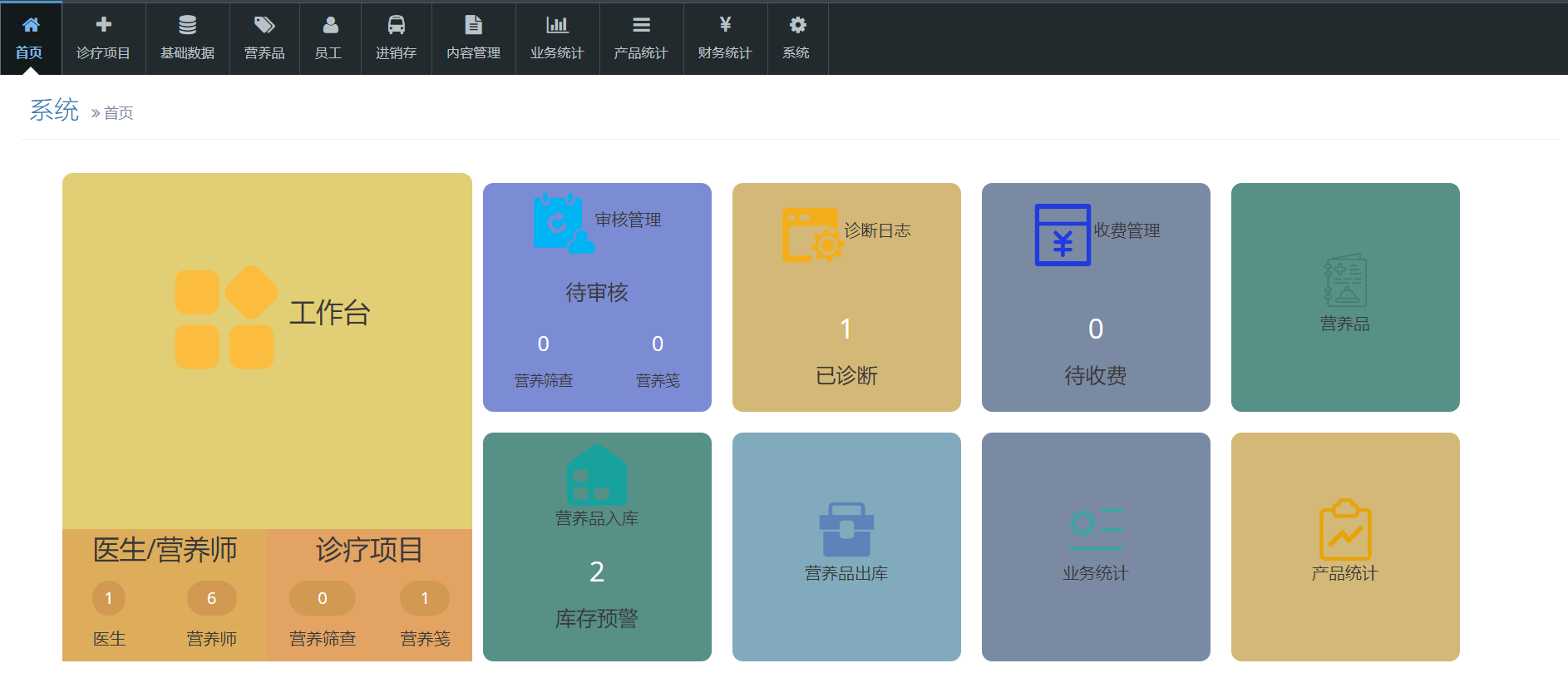Click the plus icon above 诊疗项目
This screenshot has height=678, width=1568.
coord(104,24)
